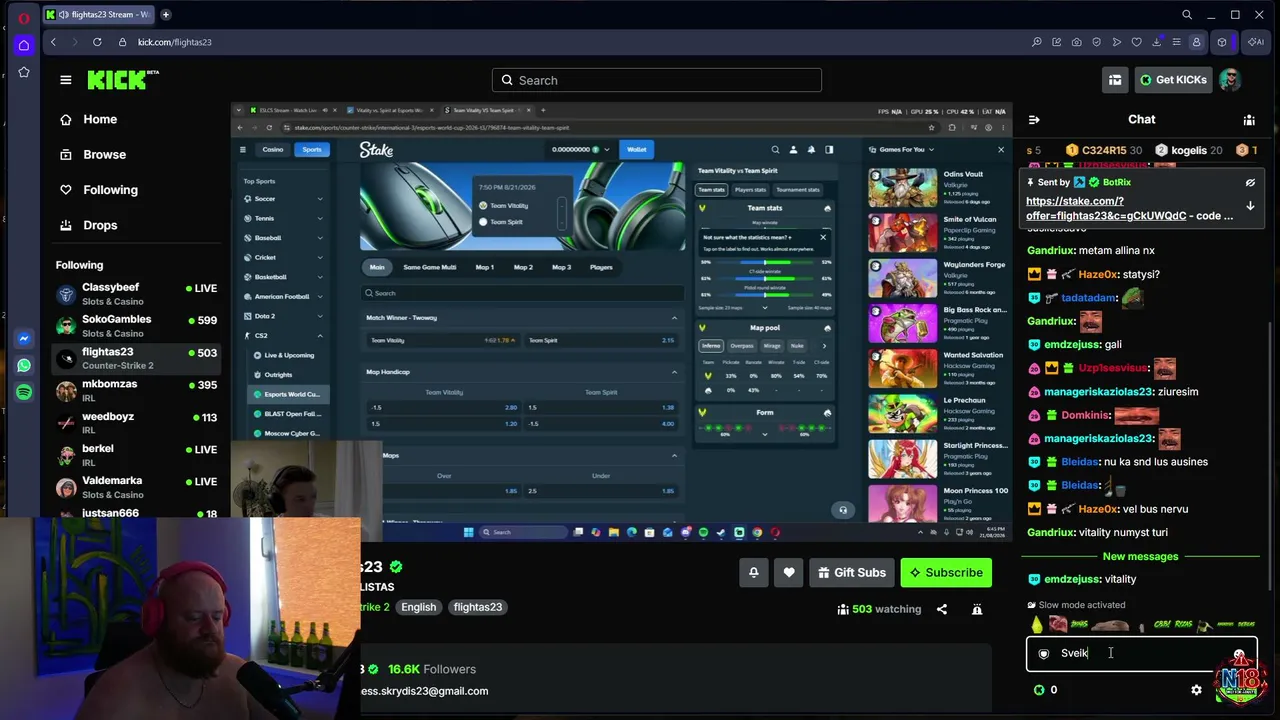Turn on notifications with the bell button
Screen dimensions: 1280x720
[754, 572]
